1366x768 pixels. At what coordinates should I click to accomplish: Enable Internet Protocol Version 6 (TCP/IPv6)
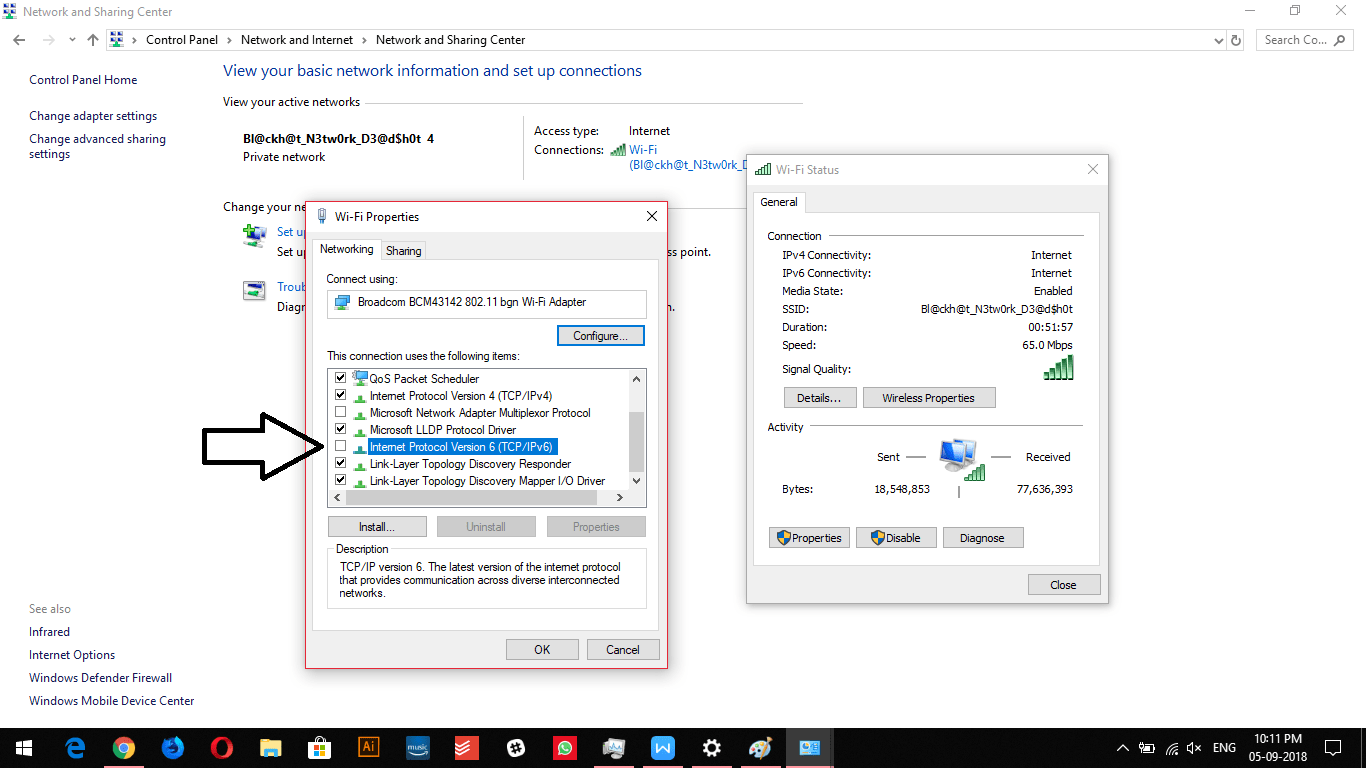pyautogui.click(x=340, y=446)
